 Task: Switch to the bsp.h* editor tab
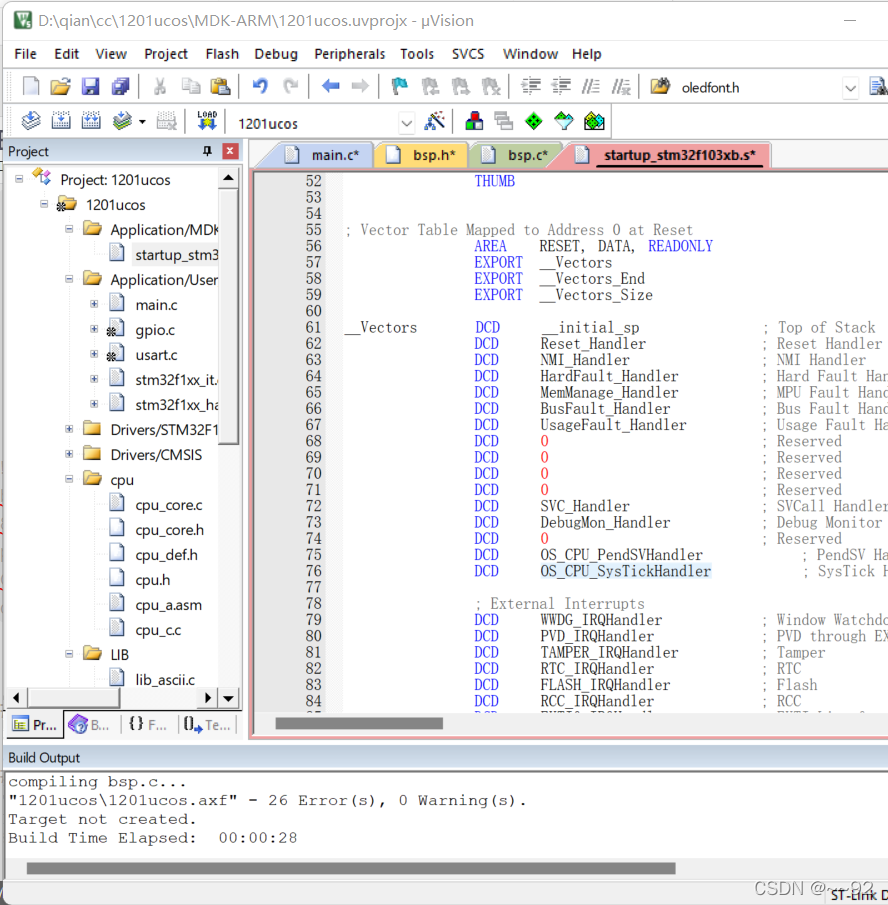pos(422,155)
